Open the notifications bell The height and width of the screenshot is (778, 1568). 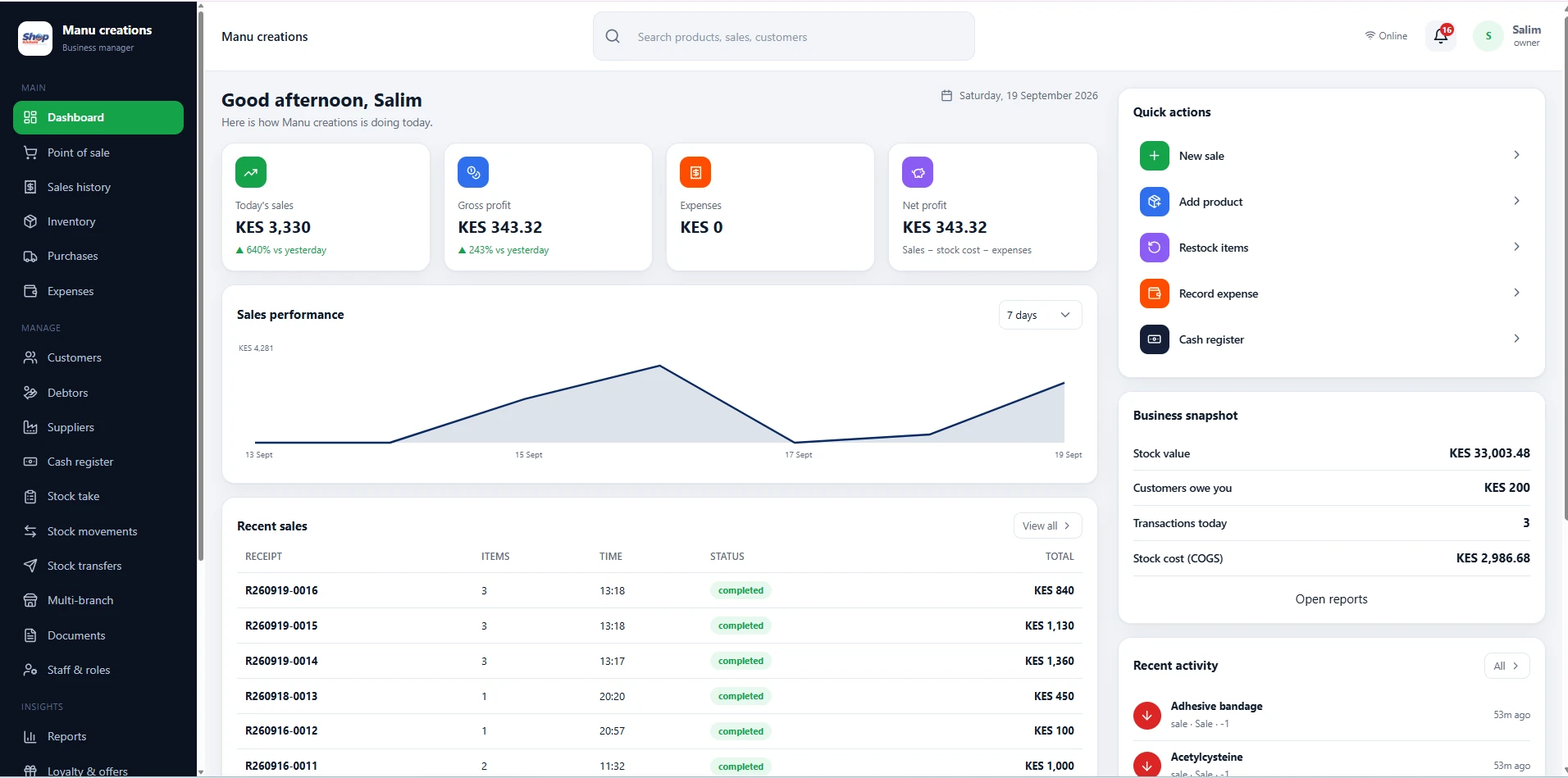pyautogui.click(x=1441, y=36)
